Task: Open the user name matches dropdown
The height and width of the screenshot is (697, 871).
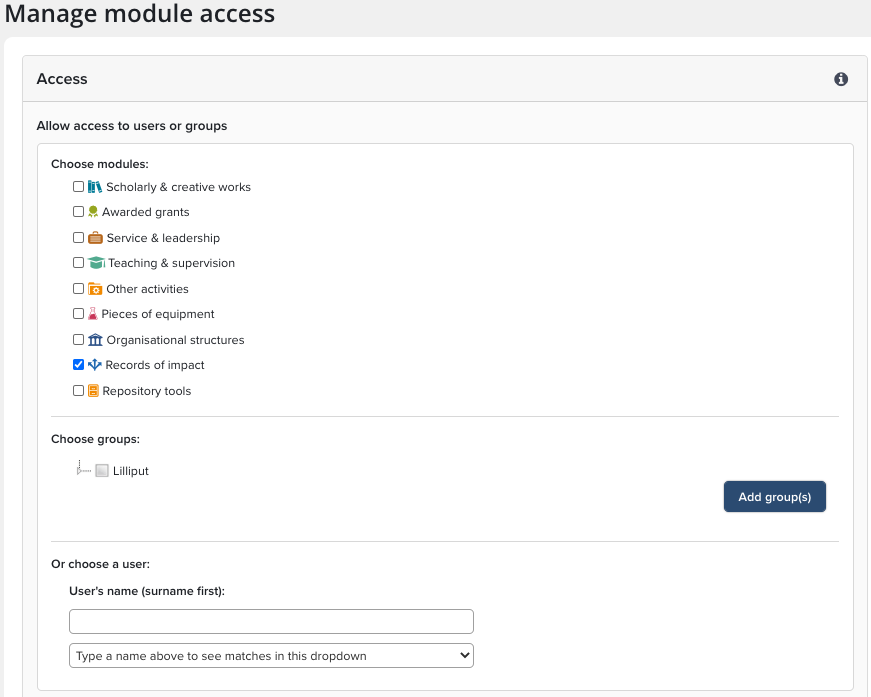Action: tap(271, 656)
